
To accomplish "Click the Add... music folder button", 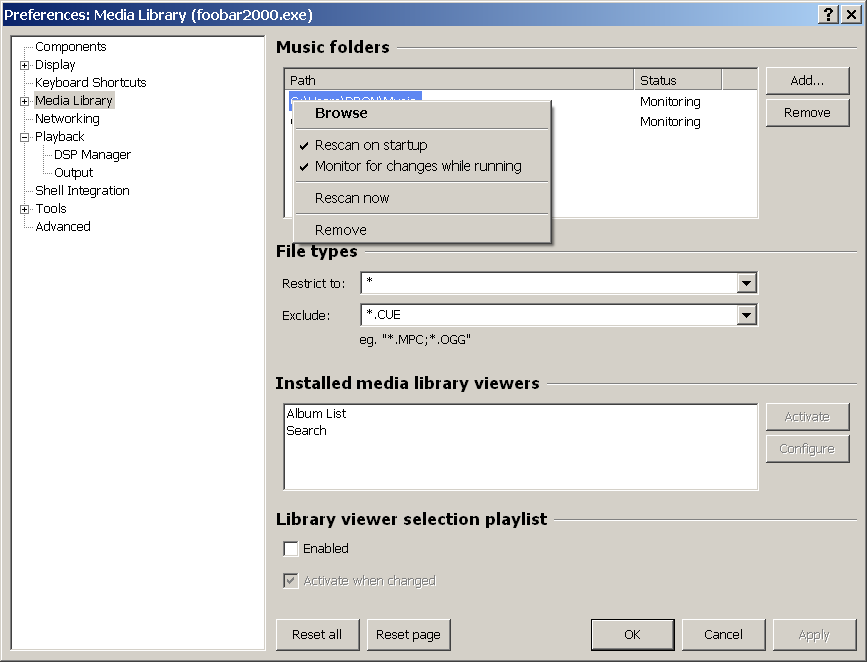I will coord(807,81).
